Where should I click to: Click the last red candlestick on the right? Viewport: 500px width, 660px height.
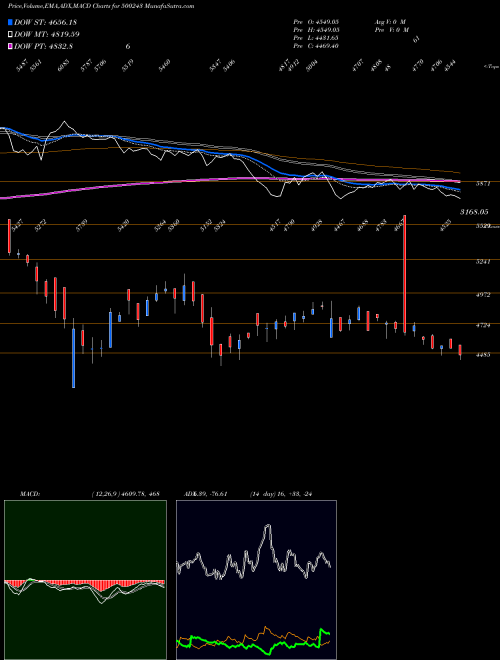(460, 350)
